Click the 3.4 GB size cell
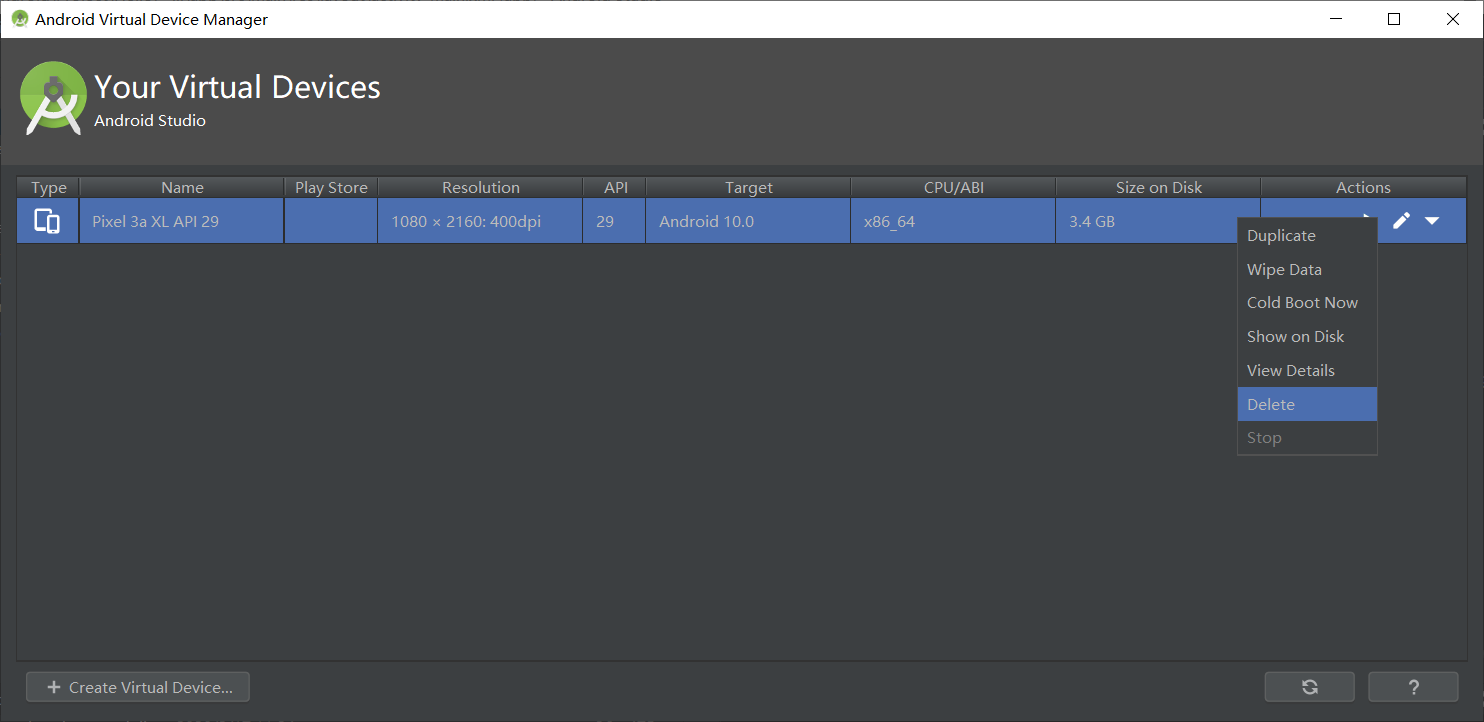 click(x=1146, y=221)
